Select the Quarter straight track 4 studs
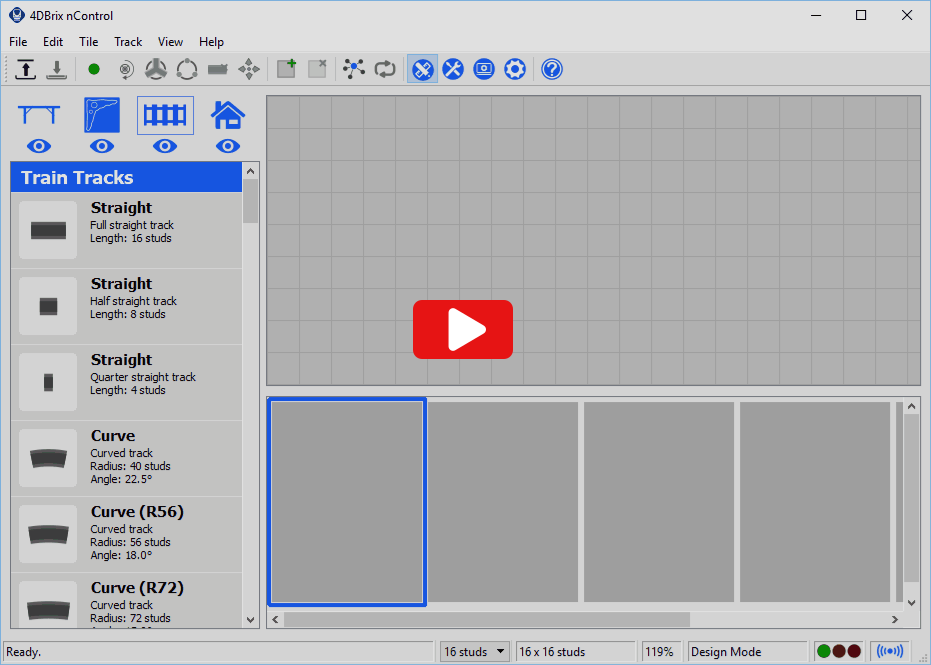The height and width of the screenshot is (665, 931). (126, 382)
